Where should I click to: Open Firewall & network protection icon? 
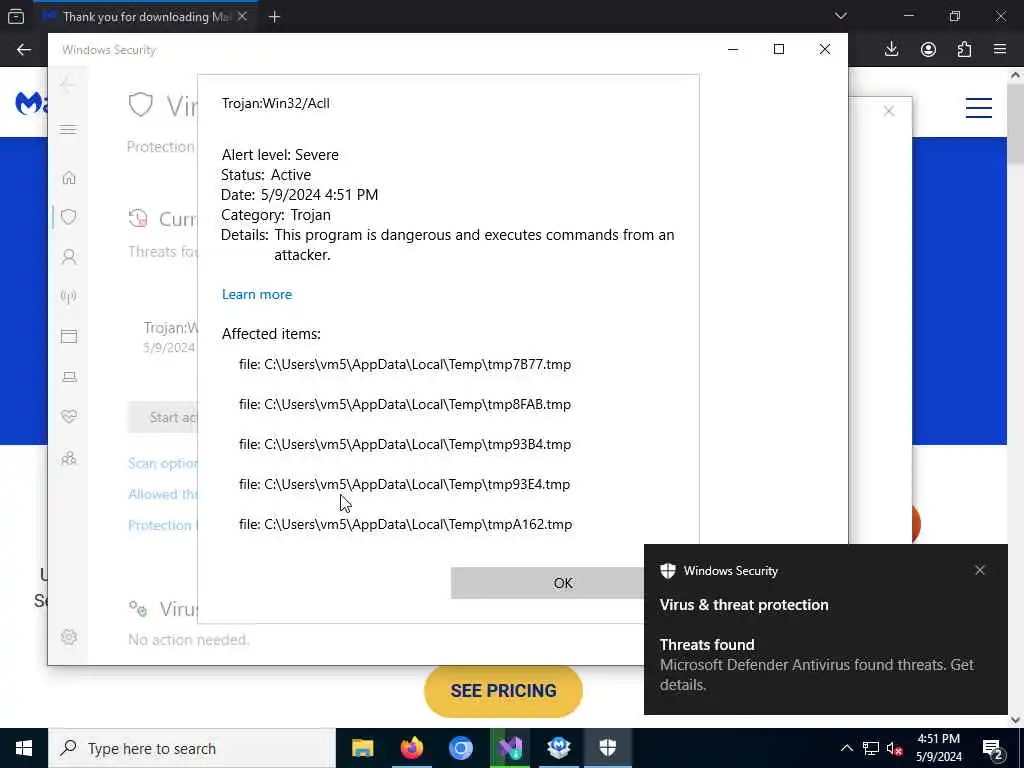69,296
